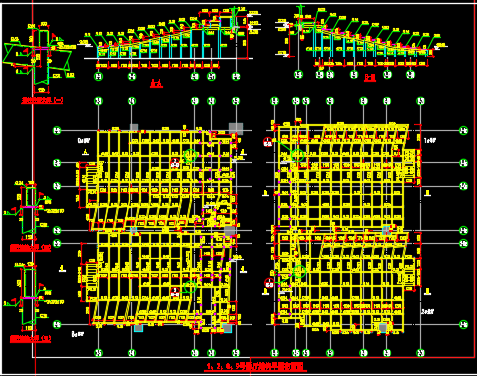Pick the upper green detail circle in the right plan
The width and height of the screenshot is (477, 376).
[297, 155]
